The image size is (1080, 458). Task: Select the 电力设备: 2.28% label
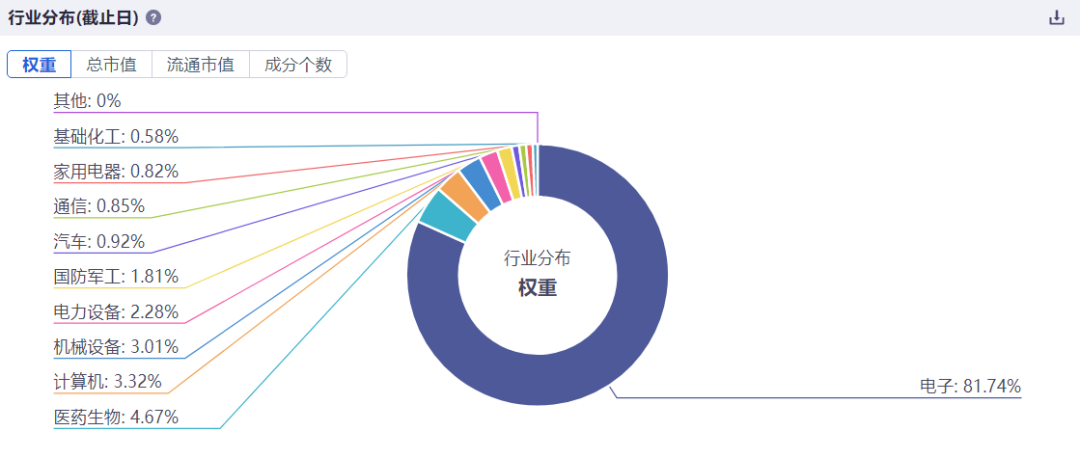point(116,311)
